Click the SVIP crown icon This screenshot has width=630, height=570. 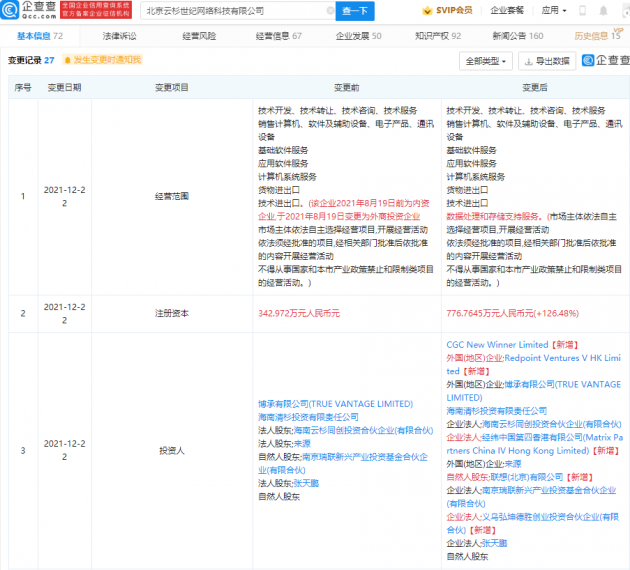click(x=428, y=10)
